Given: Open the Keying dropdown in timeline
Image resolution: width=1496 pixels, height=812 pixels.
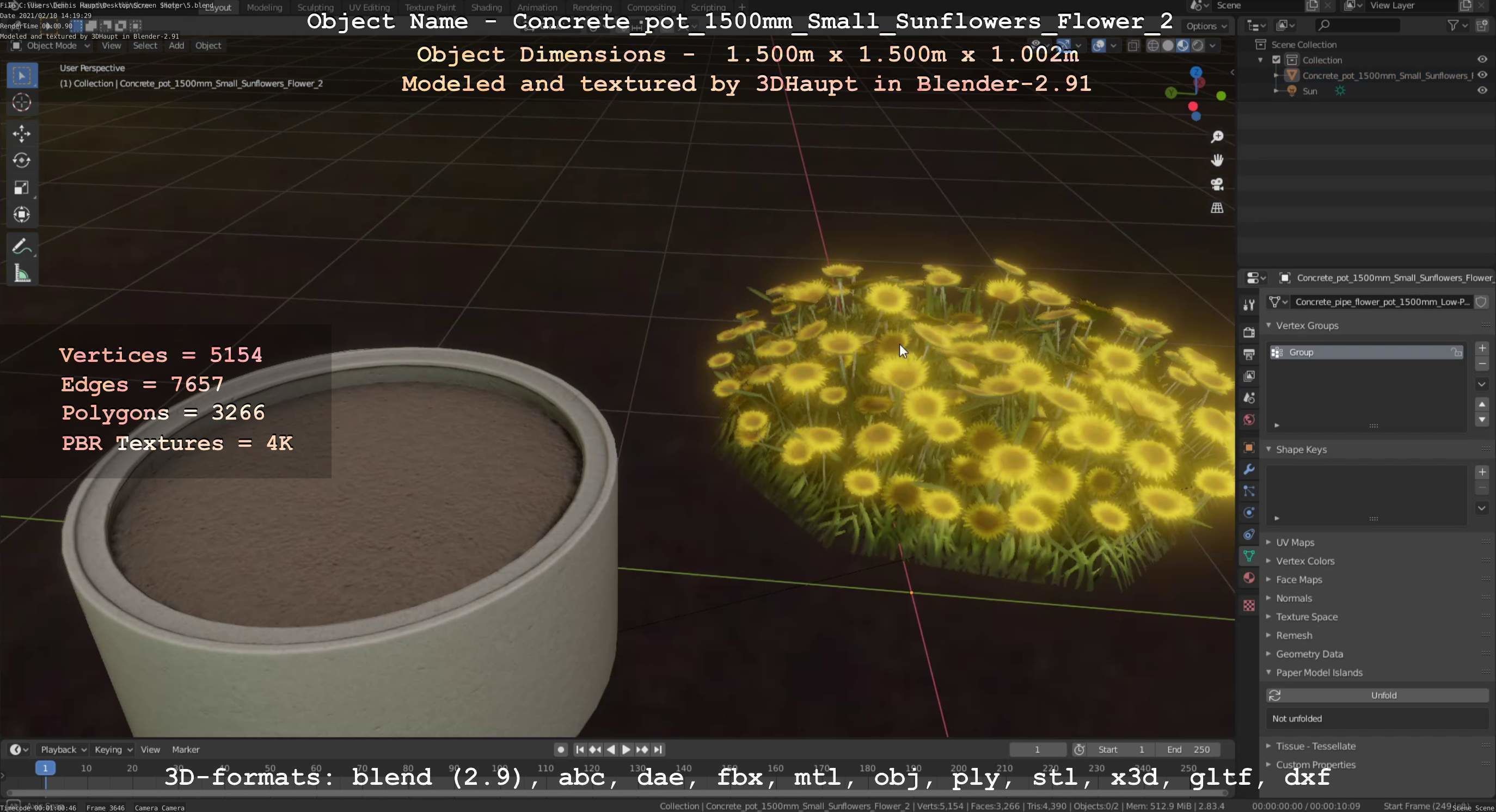Looking at the screenshot, I should (113, 749).
